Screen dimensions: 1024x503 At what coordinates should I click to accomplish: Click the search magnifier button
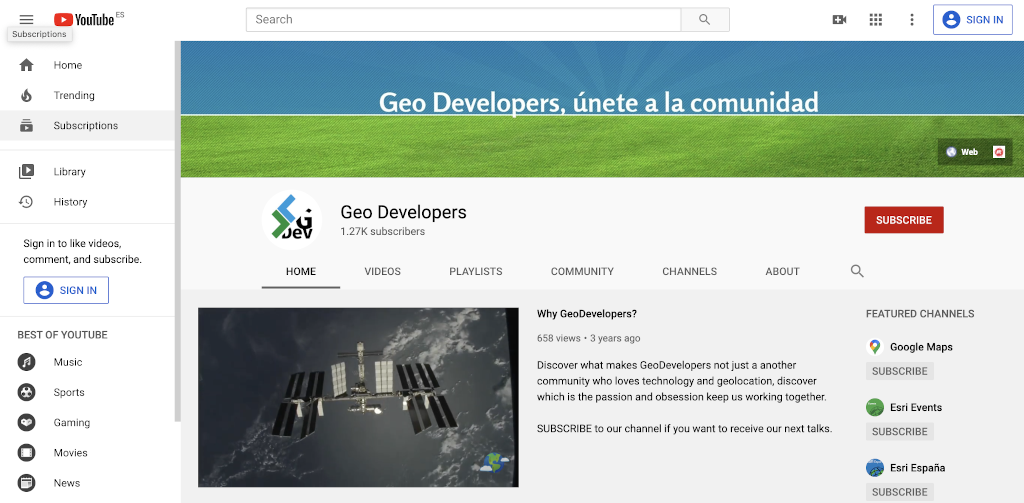pyautogui.click(x=705, y=20)
